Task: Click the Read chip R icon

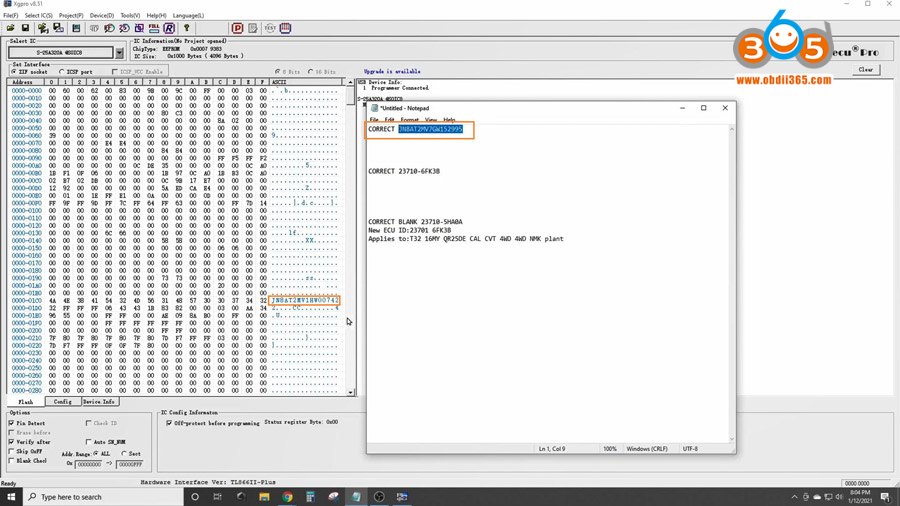Action: (169, 28)
